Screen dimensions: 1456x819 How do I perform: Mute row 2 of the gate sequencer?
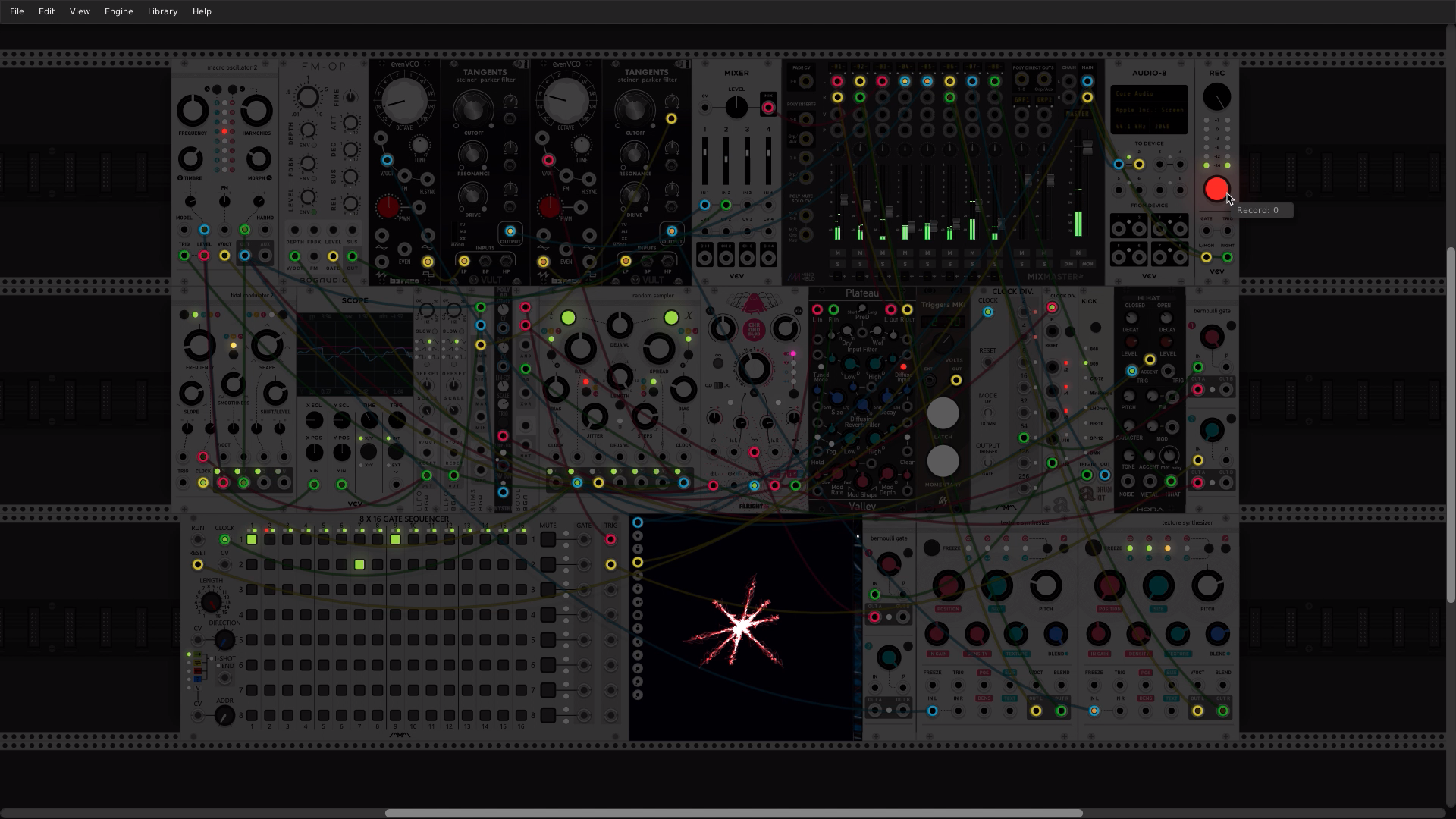[548, 565]
